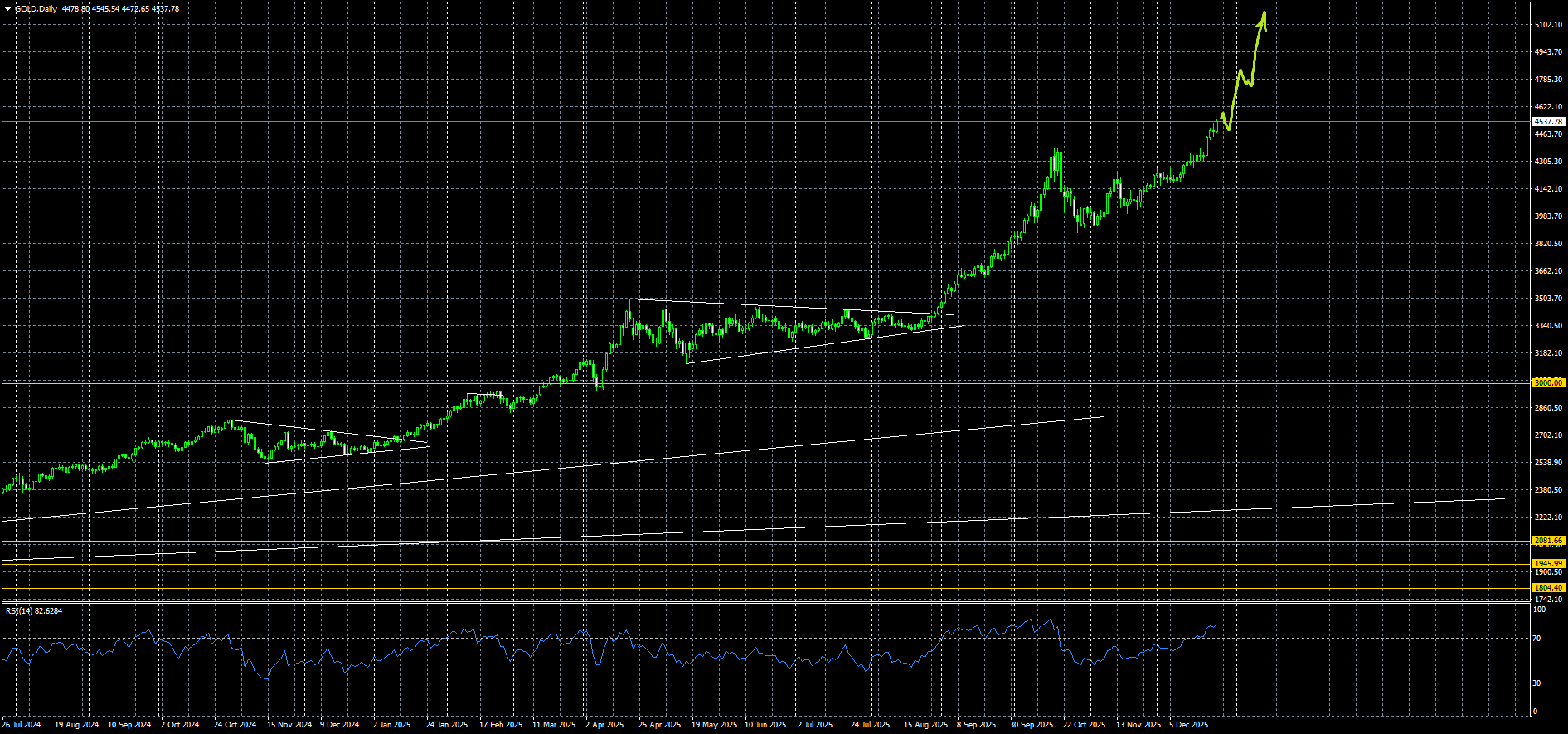The image size is (1568, 734).
Task: Click the 2 Apr 2025 date label
Action: click(604, 725)
